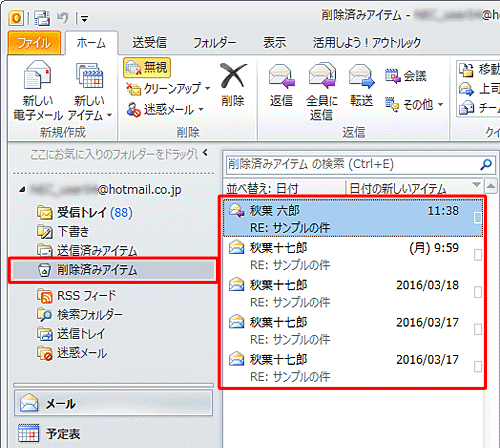Screen dimensions: 500x448
Task: Open the 下書き folder
Action: (x=63, y=232)
